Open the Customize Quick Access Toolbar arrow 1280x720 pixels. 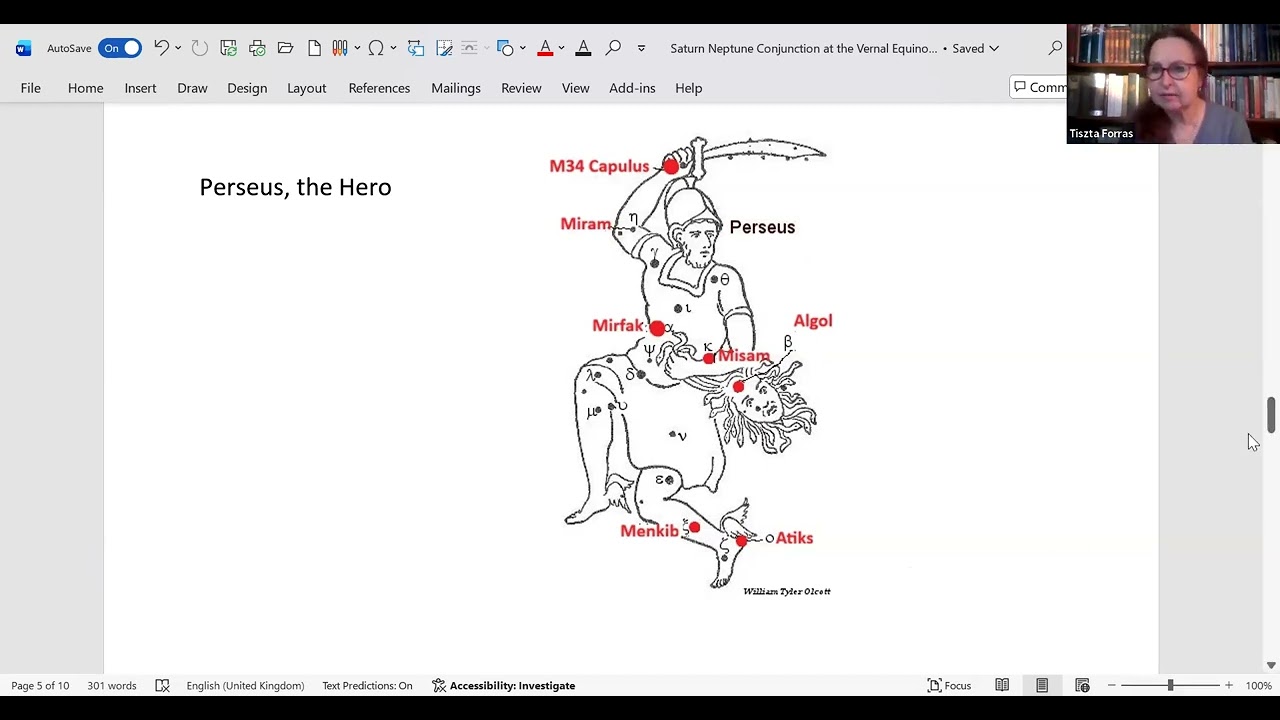(x=641, y=48)
